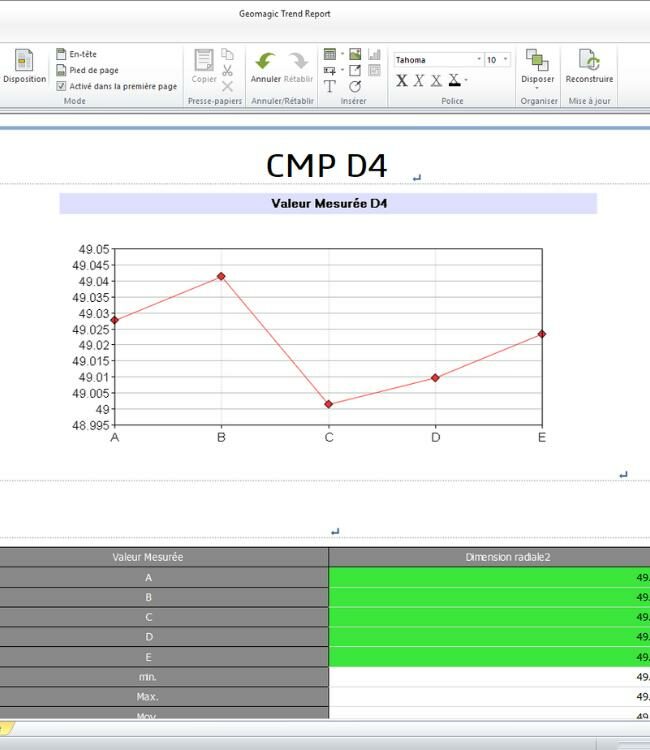This screenshot has width=650, height=750.
Task: Apply italic text formatting
Action: coord(419,80)
